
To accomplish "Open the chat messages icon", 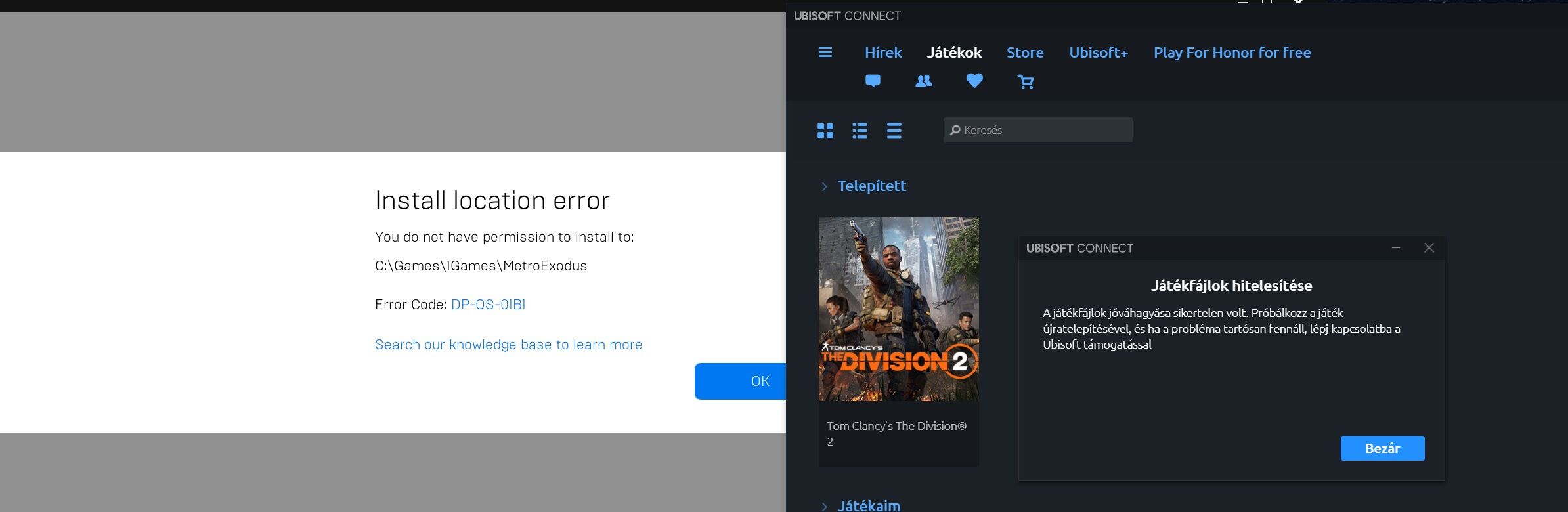I will (873, 81).
